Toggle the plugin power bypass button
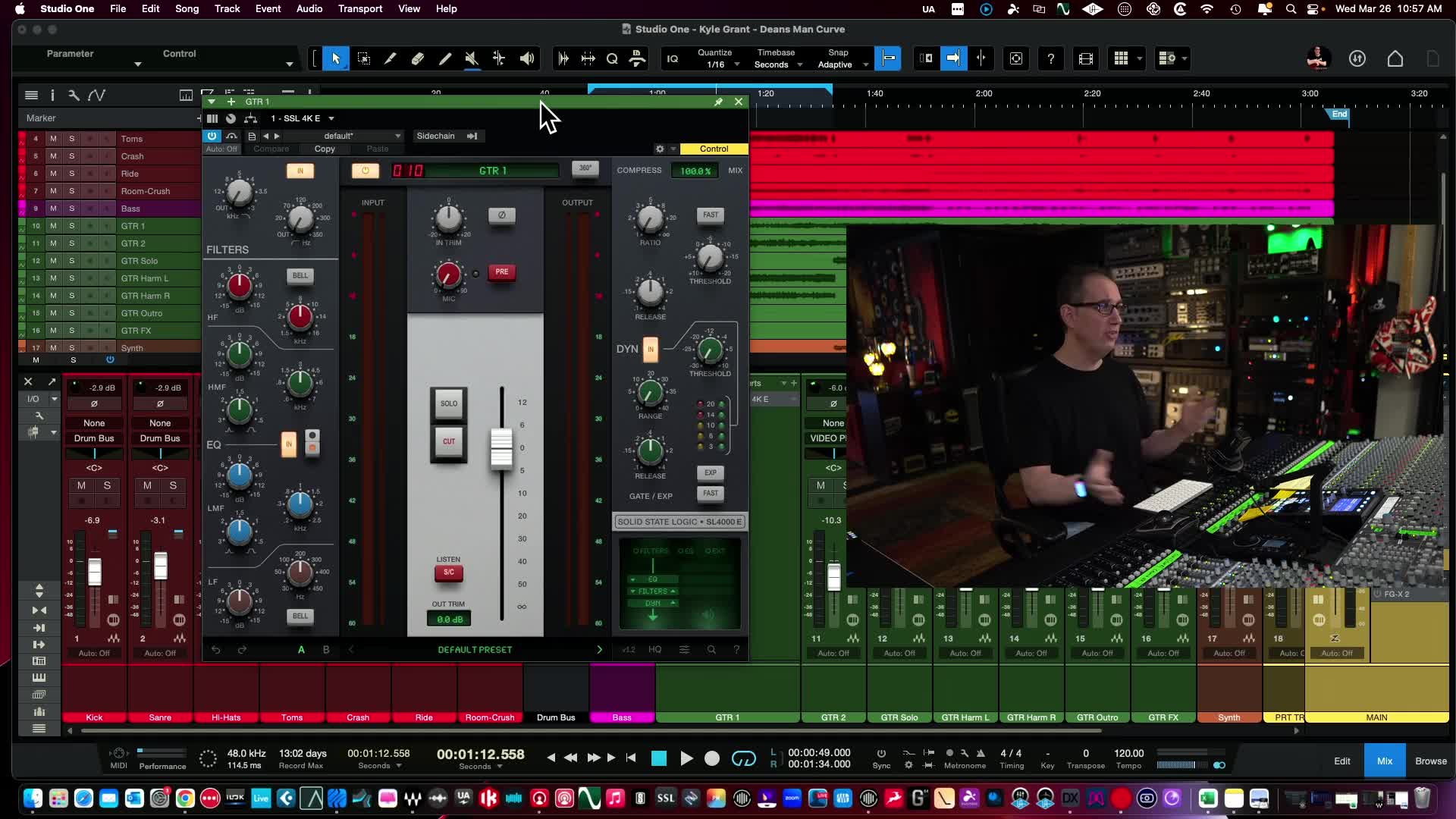 tap(212, 136)
